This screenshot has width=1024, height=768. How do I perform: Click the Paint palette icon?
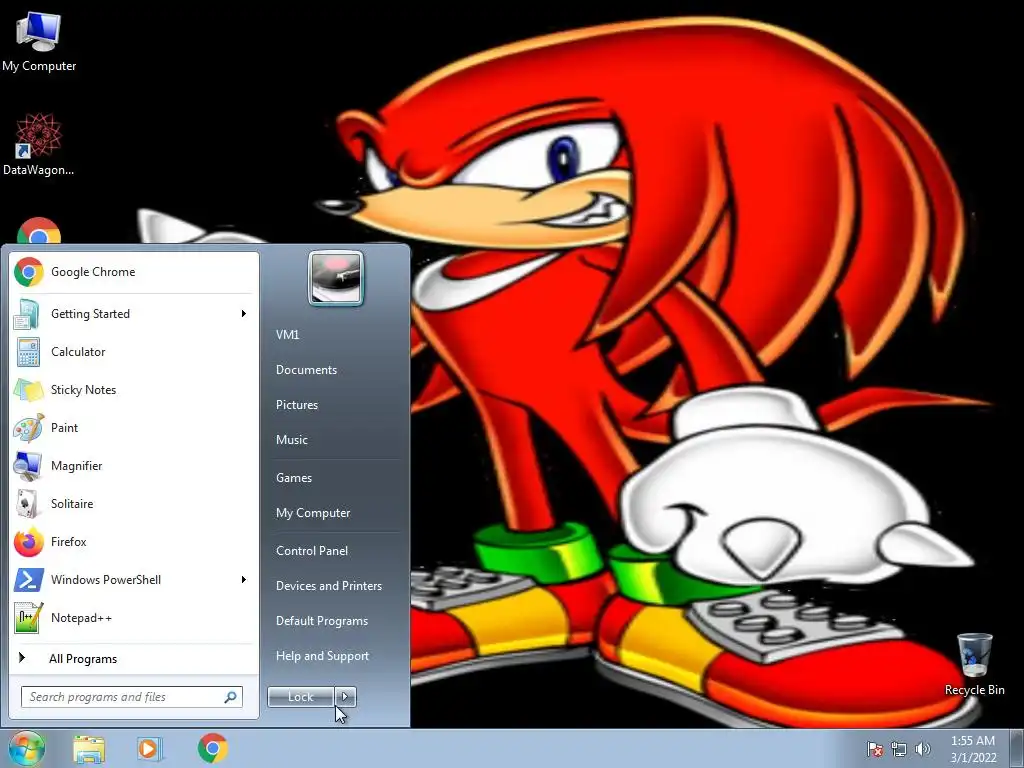pyautogui.click(x=29, y=428)
